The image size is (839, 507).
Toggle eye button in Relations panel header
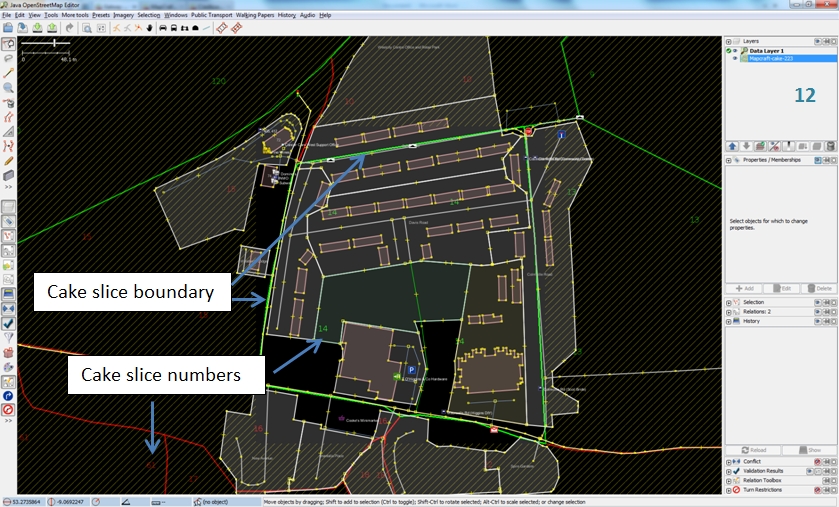[818, 312]
